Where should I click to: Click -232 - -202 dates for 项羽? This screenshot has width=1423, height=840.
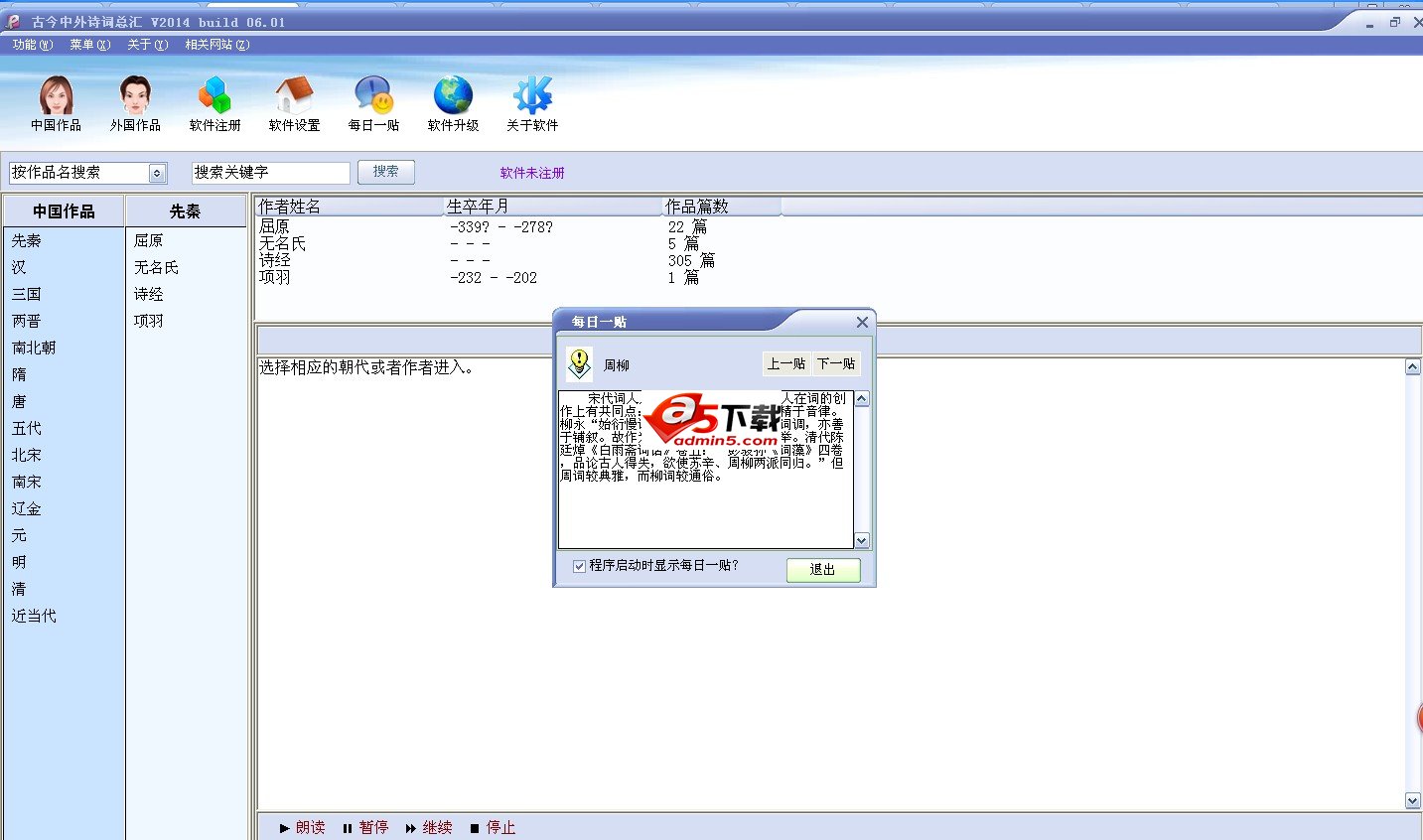[x=494, y=278]
